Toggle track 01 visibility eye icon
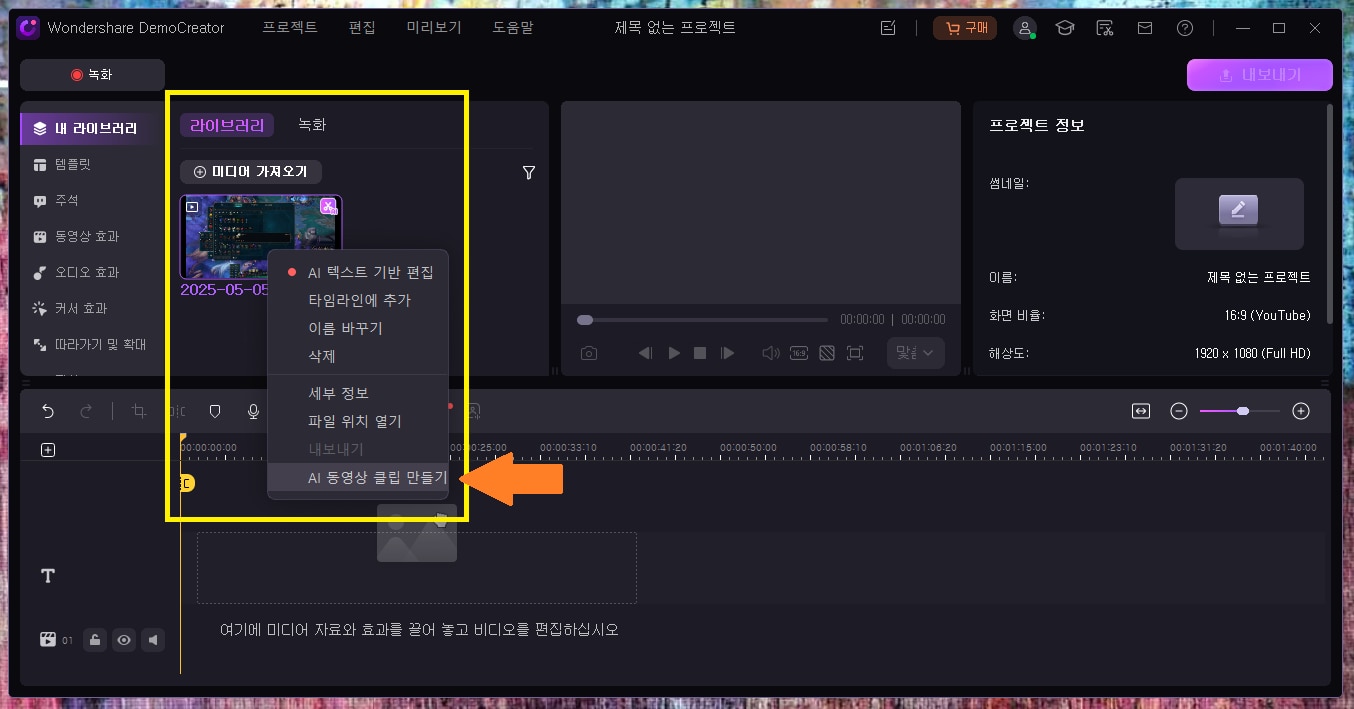Viewport: 1354px width, 709px height. pyautogui.click(x=124, y=640)
